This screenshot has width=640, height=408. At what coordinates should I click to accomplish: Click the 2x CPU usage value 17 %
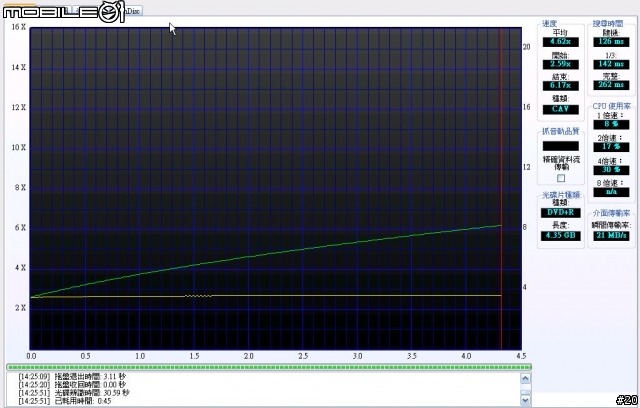coord(611,146)
